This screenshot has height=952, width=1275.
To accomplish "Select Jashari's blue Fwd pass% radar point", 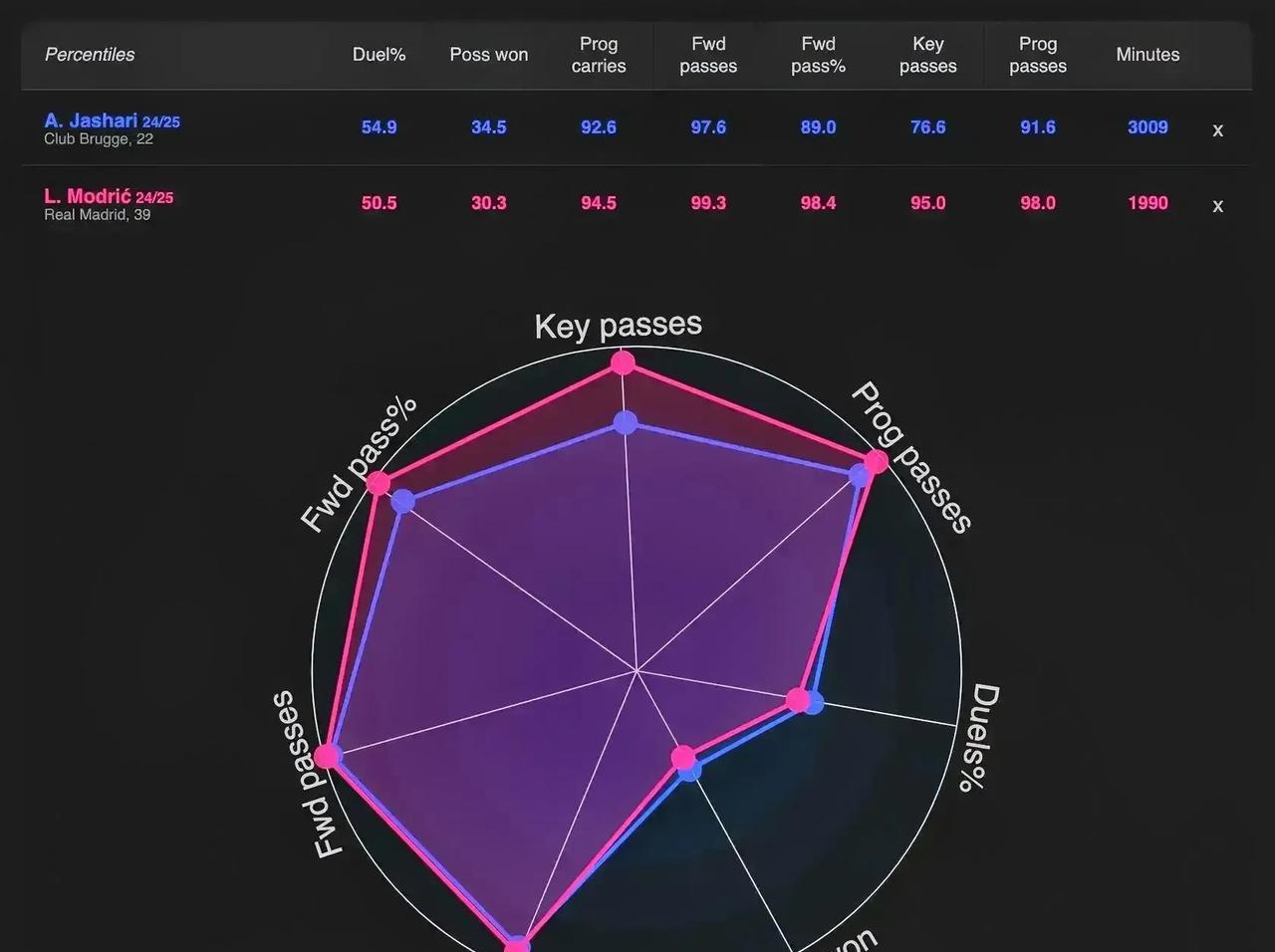I will [x=403, y=501].
